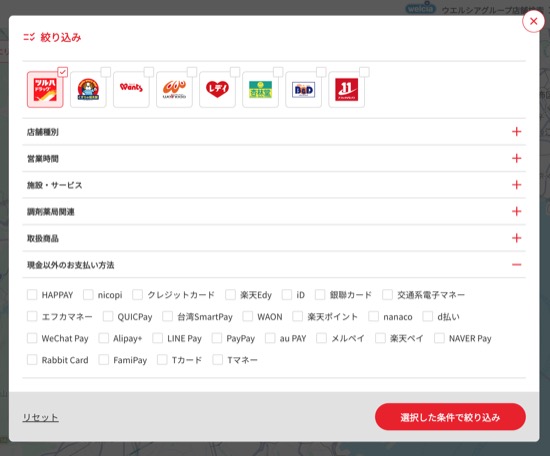Viewport: 550px width, 456px height.
Task: Click the welcia logo behind the dialog
Action: pos(421,9)
